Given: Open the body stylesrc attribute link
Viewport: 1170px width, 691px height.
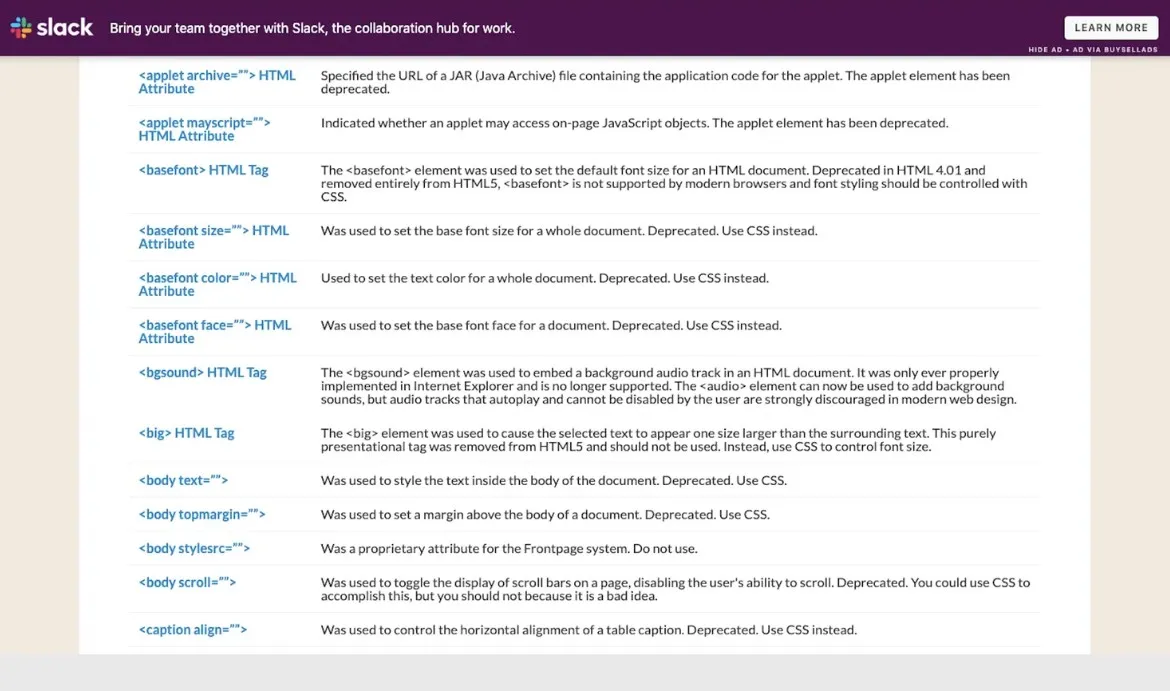Looking at the screenshot, I should pos(194,548).
